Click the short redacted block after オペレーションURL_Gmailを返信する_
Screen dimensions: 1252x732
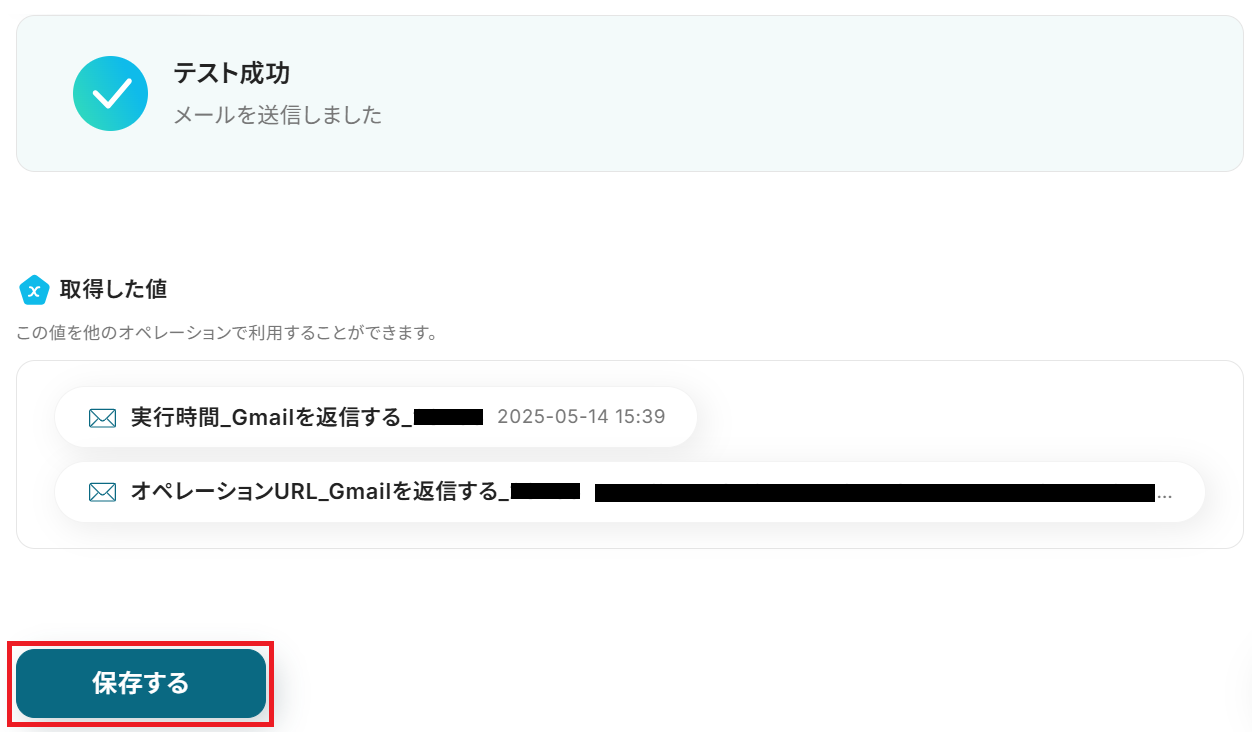(x=545, y=491)
